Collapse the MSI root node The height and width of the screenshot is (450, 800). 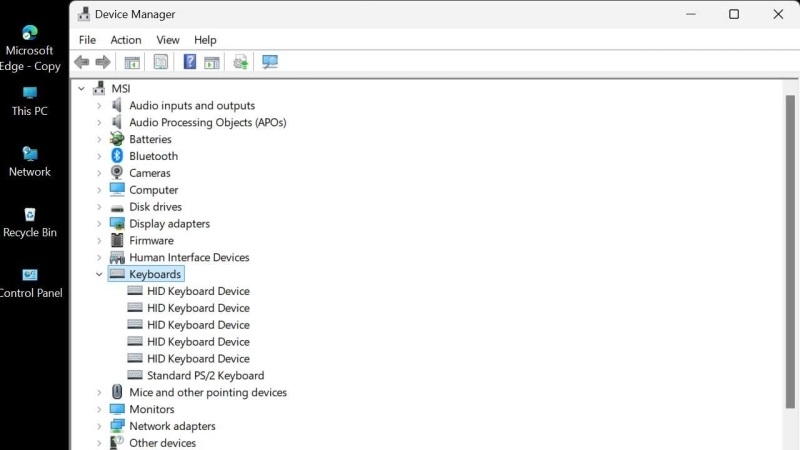(82, 89)
